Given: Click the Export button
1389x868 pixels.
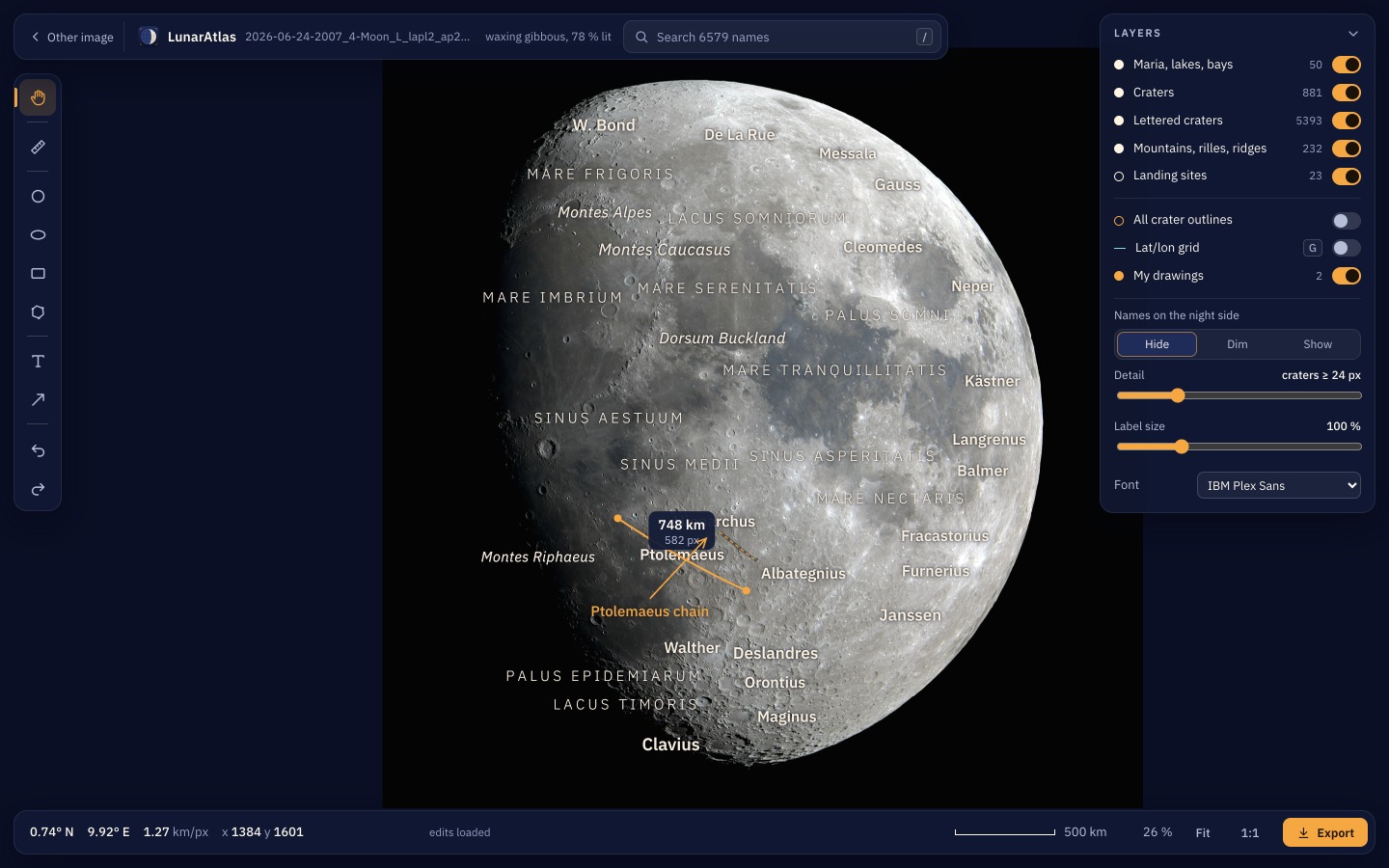Looking at the screenshot, I should click(x=1324, y=832).
